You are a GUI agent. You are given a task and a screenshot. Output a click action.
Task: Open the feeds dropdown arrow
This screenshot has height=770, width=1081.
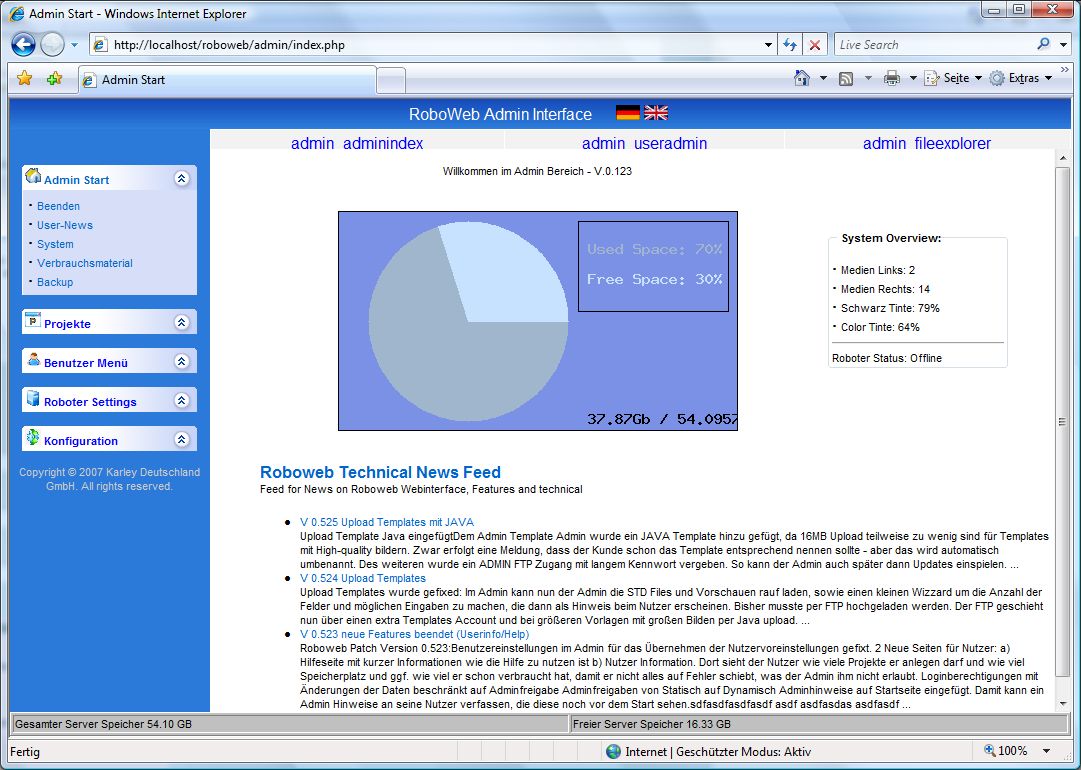click(868, 79)
